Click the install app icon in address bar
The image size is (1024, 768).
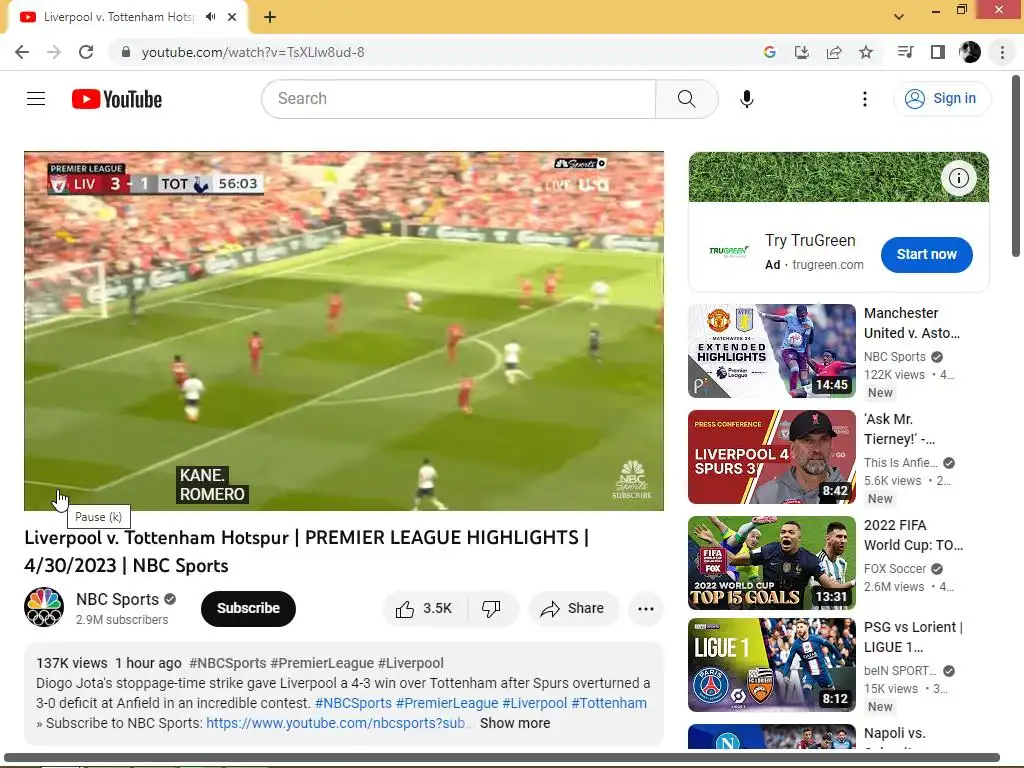(x=801, y=52)
